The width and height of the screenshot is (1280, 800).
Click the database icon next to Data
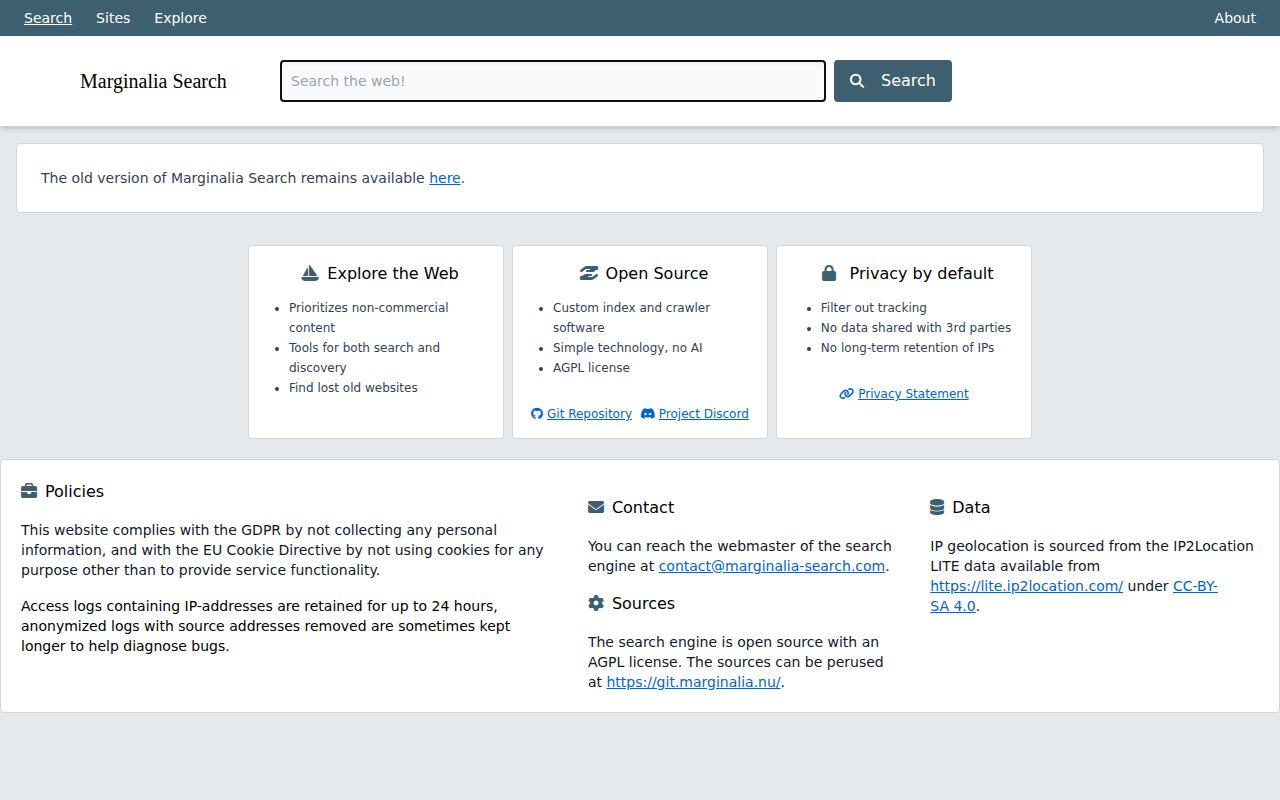click(x=937, y=507)
